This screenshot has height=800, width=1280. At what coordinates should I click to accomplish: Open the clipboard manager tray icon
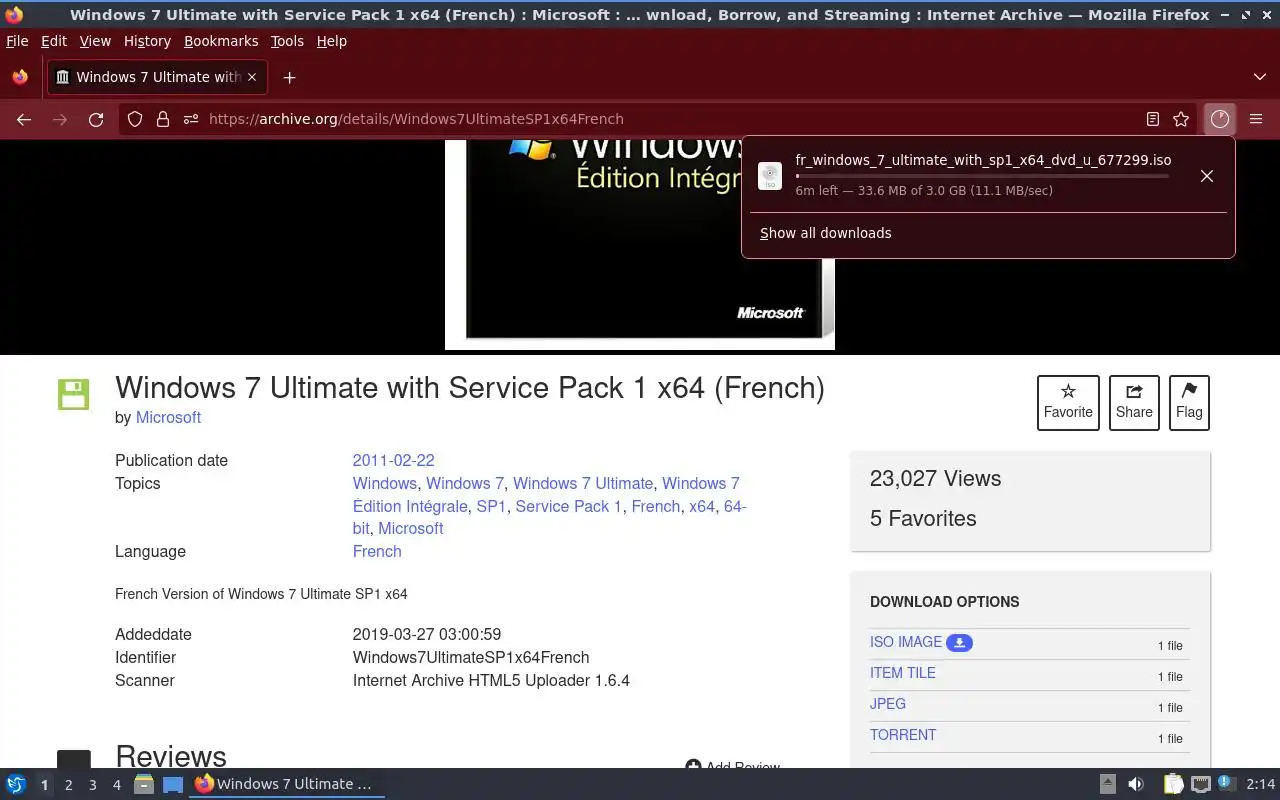[x=1173, y=784]
